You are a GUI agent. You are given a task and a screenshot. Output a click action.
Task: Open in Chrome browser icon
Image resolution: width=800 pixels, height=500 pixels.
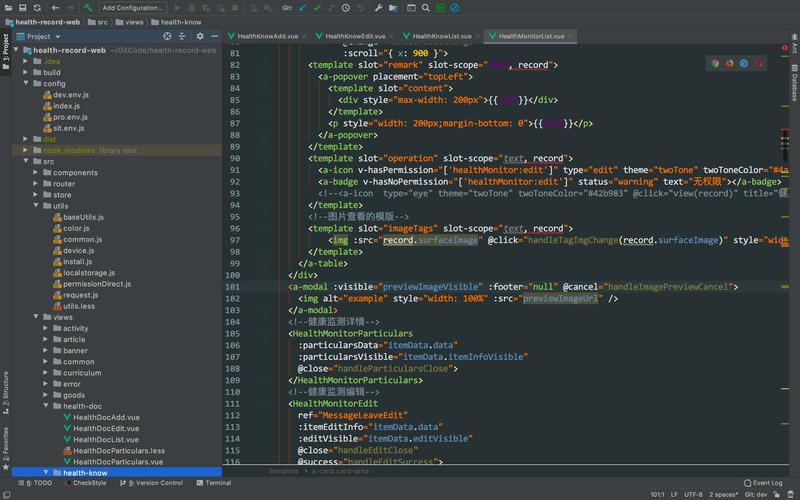click(x=715, y=63)
